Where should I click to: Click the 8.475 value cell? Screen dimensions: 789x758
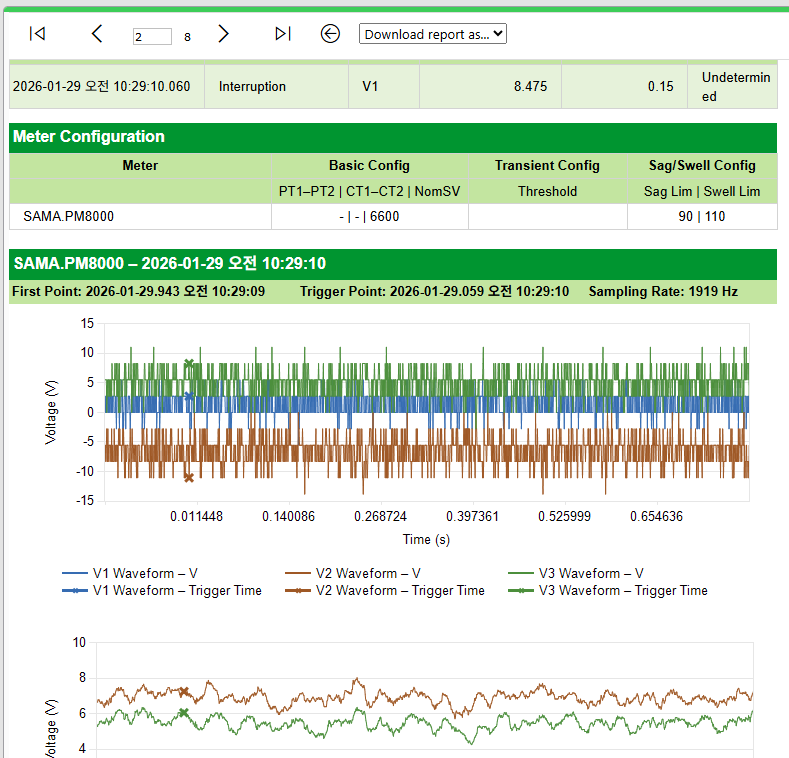[491, 87]
